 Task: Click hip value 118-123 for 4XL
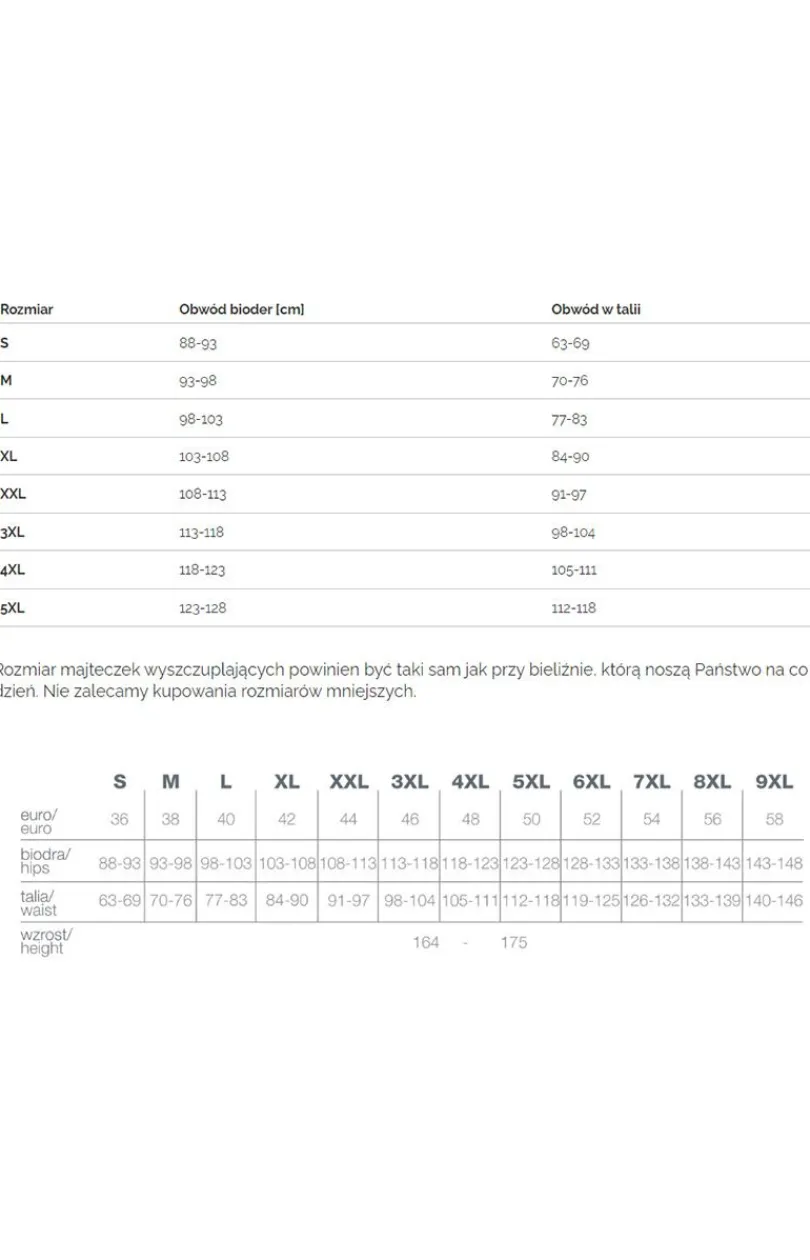point(202,570)
